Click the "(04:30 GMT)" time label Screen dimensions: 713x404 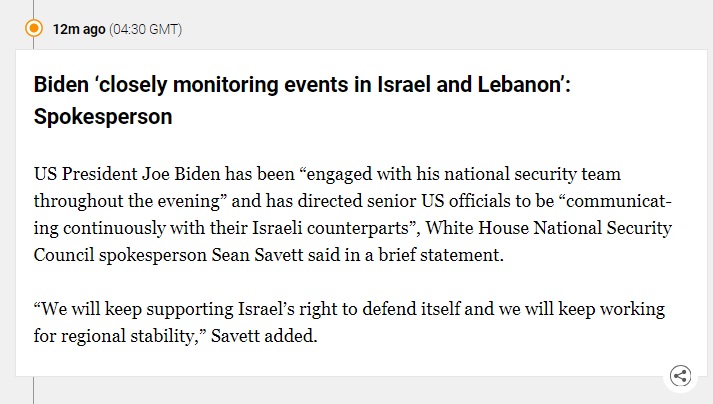tap(145, 30)
